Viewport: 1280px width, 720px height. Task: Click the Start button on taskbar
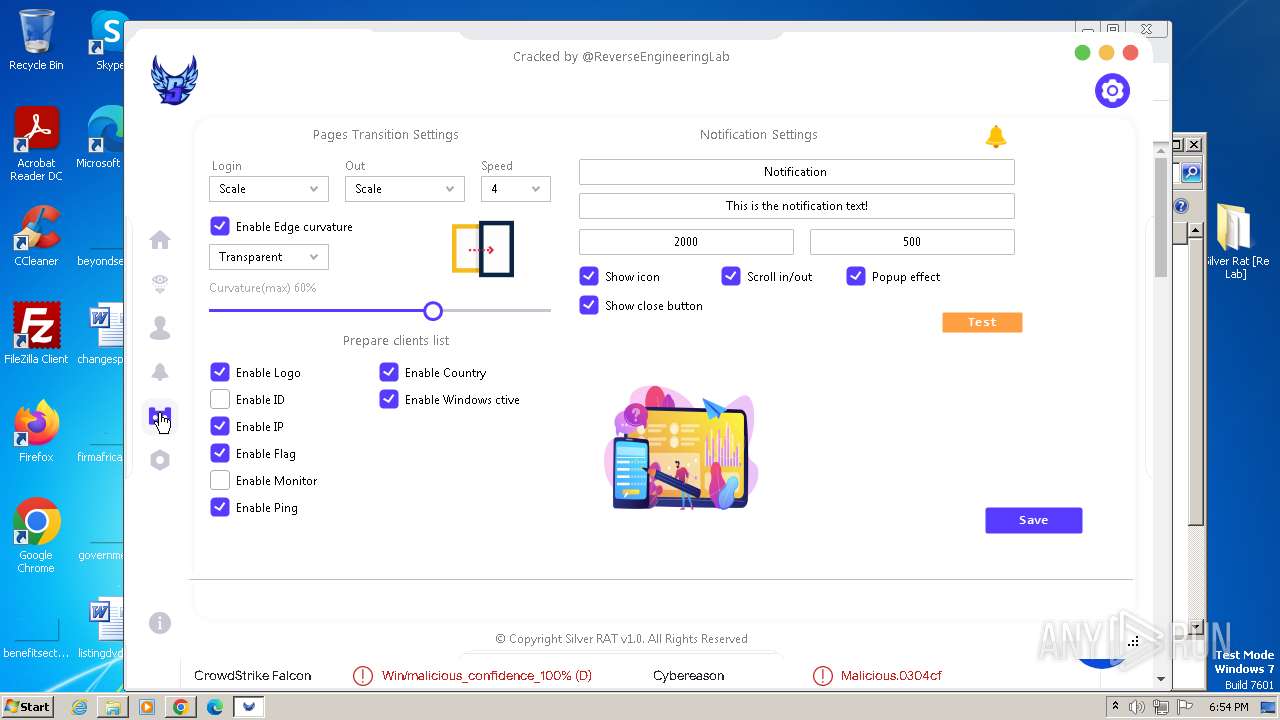(27, 706)
